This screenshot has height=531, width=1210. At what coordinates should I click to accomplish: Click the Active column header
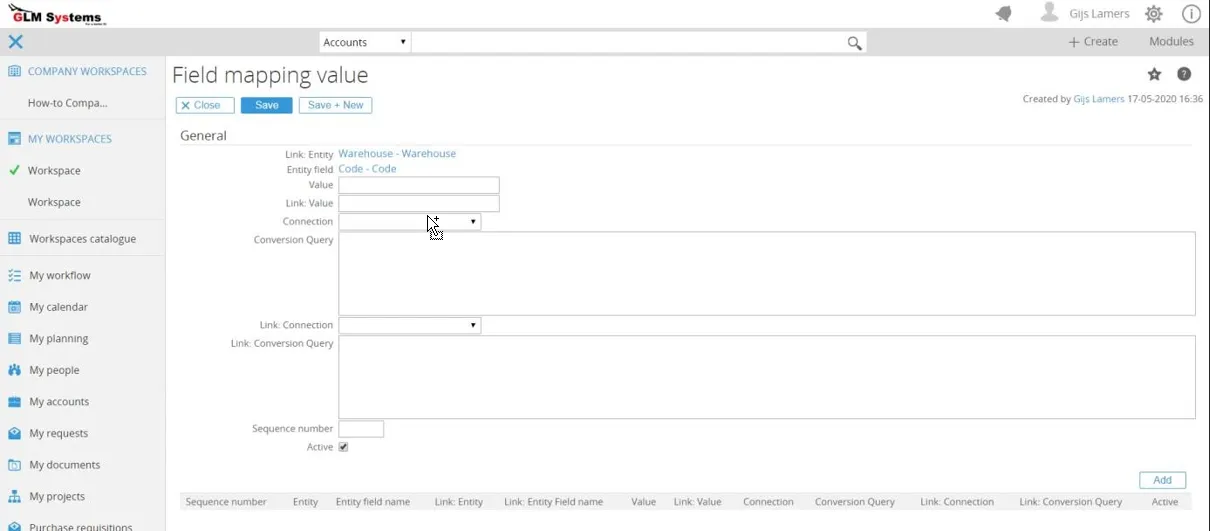point(1164,502)
